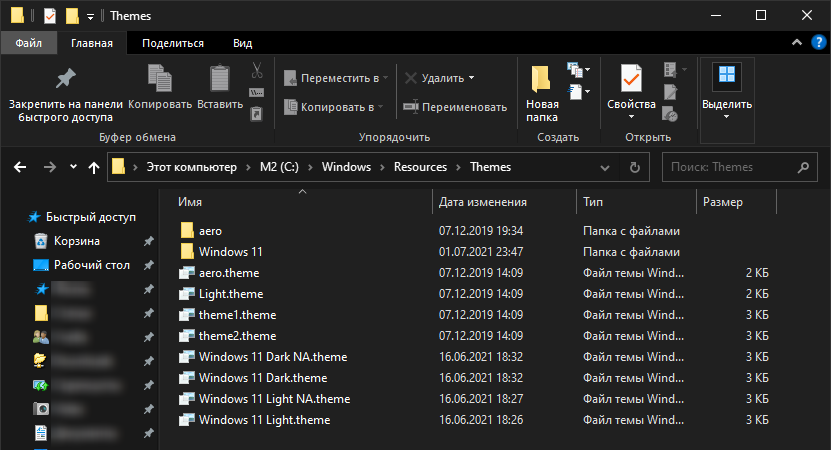This screenshot has width=831, height=450.
Task: Click the Themes search field
Action: 740,167
